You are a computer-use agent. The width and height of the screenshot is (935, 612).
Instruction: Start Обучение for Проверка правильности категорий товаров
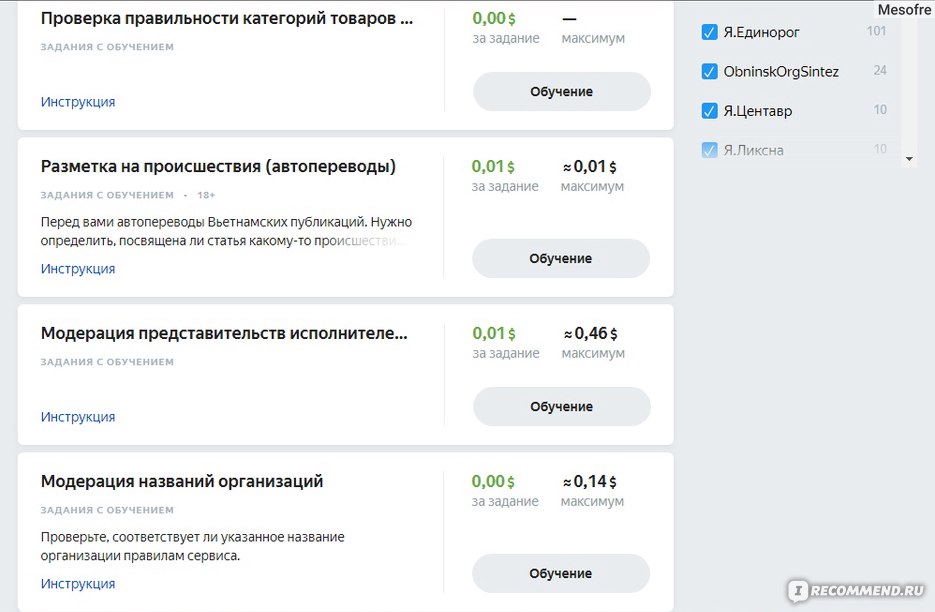[561, 91]
